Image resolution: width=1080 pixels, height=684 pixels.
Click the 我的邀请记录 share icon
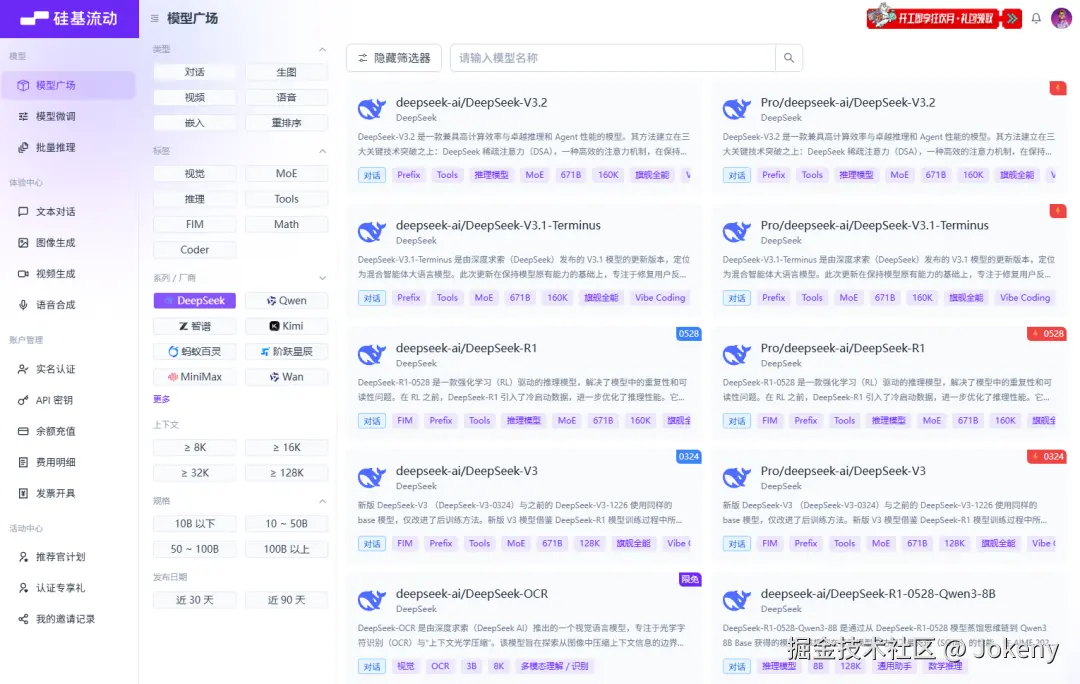[x=23, y=619]
